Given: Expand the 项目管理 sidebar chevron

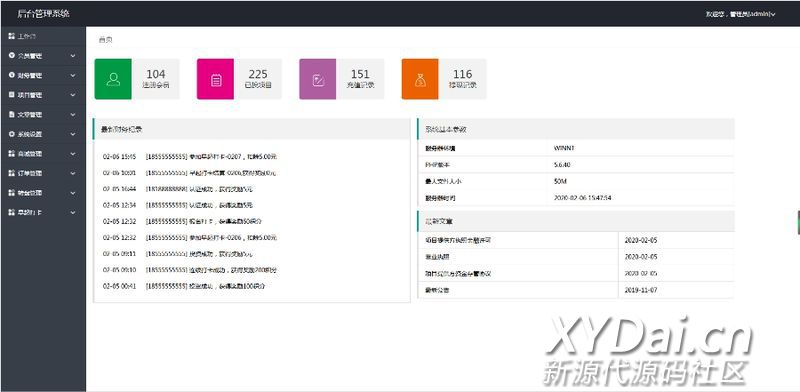Looking at the screenshot, I should (73, 95).
